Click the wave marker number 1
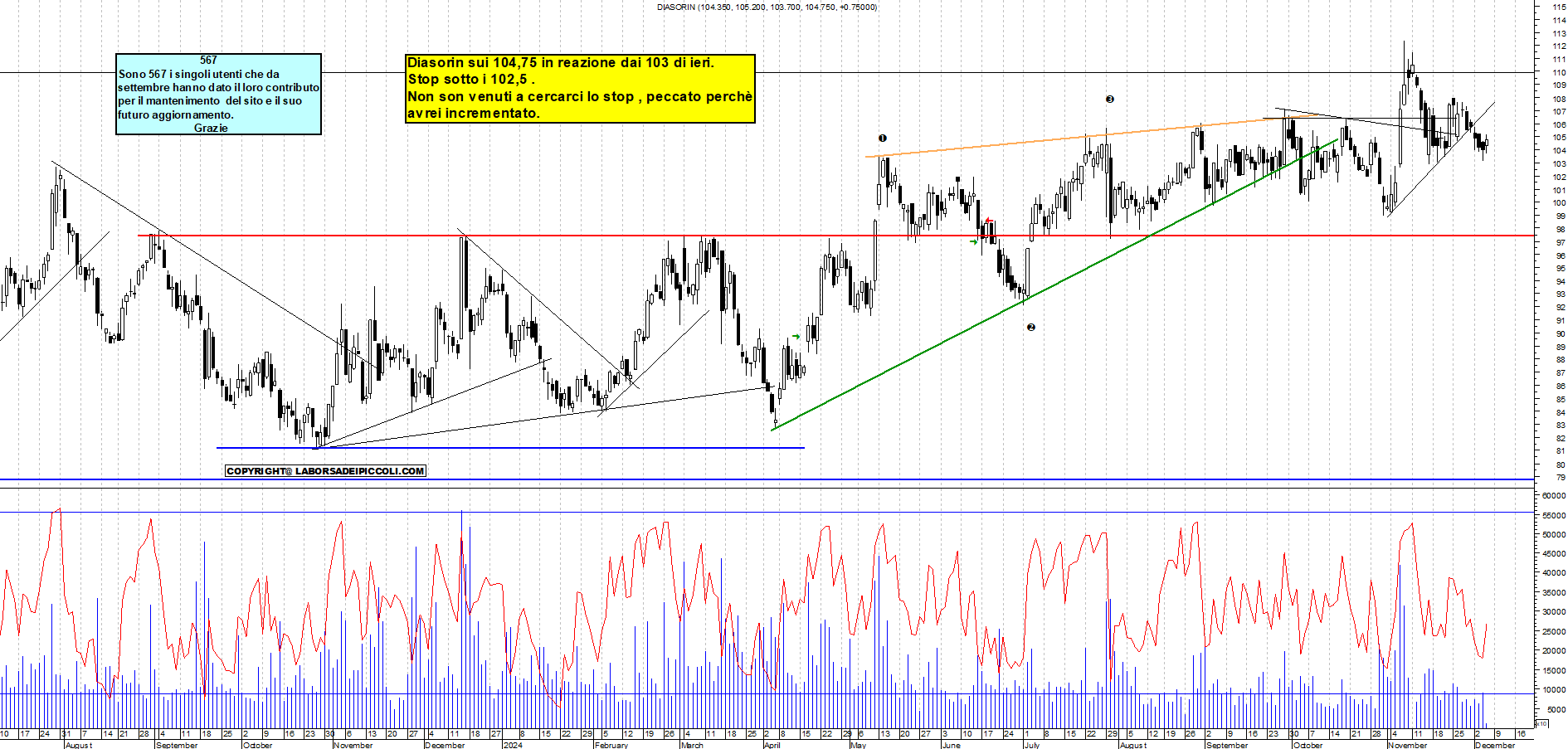1568x749 pixels. click(883, 139)
